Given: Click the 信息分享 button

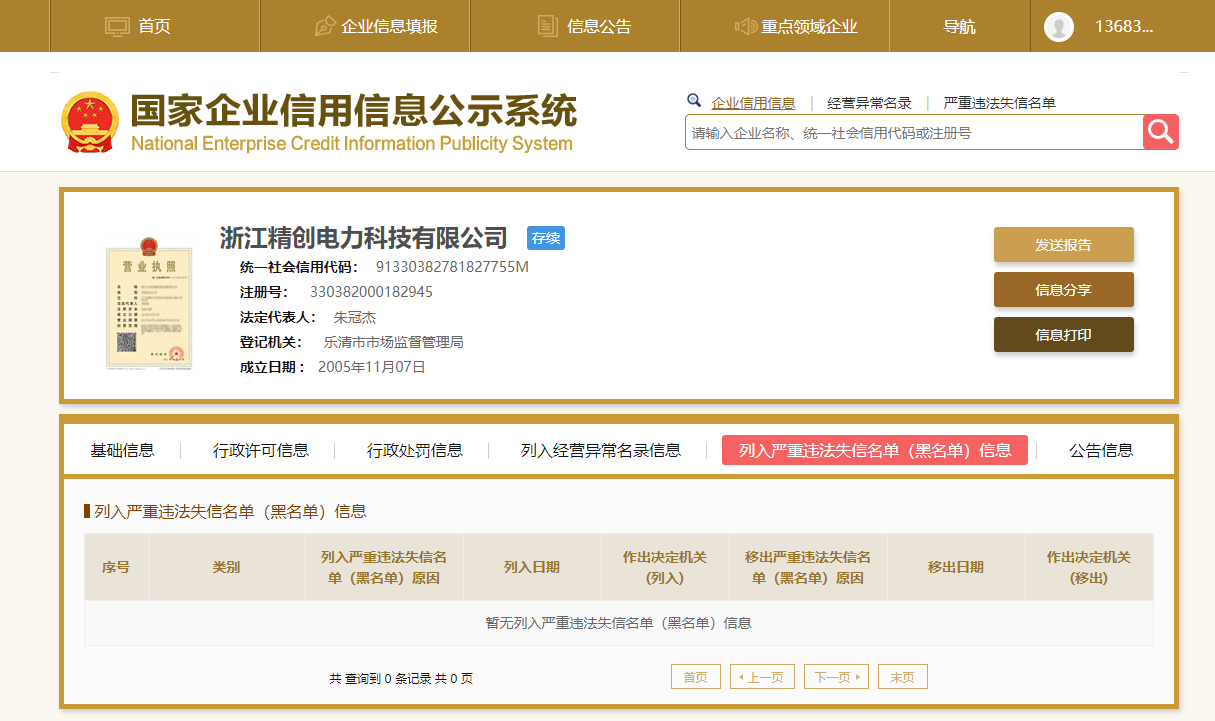Looking at the screenshot, I should point(1063,290).
